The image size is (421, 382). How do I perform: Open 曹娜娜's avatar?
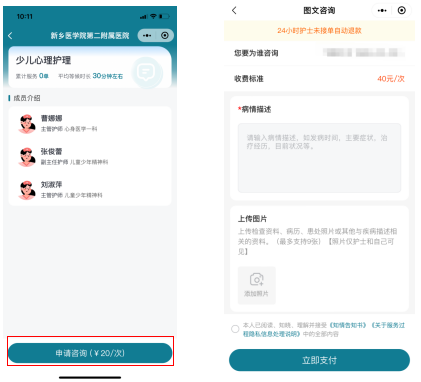[x=27, y=123]
